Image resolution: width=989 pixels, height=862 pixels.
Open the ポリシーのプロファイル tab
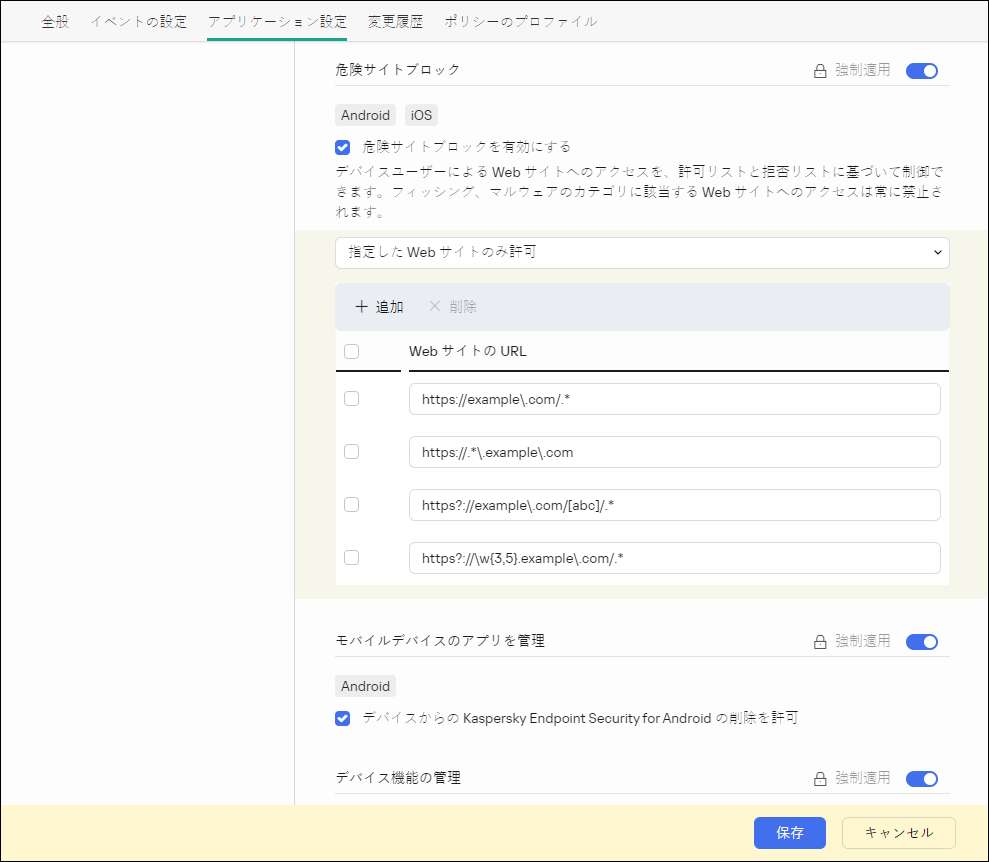tap(520, 21)
